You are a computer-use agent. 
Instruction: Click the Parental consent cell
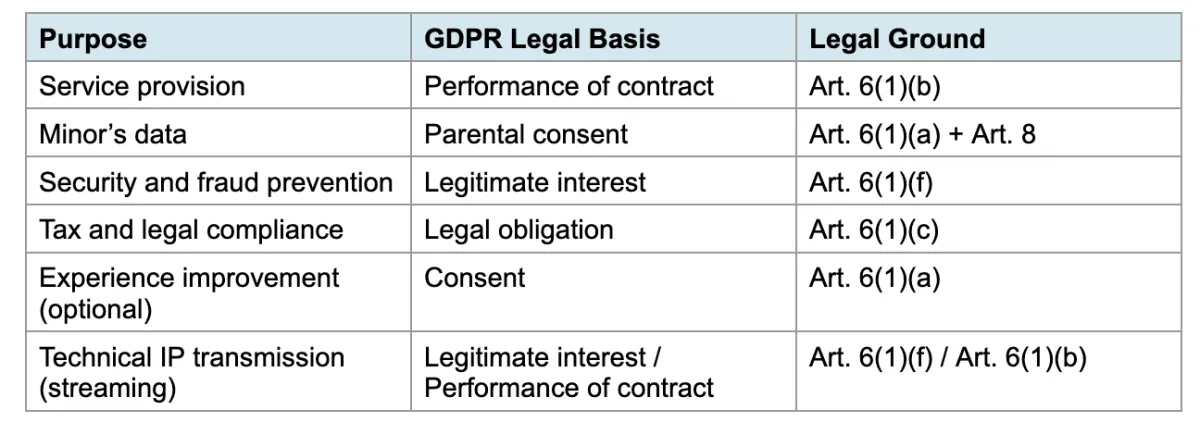[603, 134]
